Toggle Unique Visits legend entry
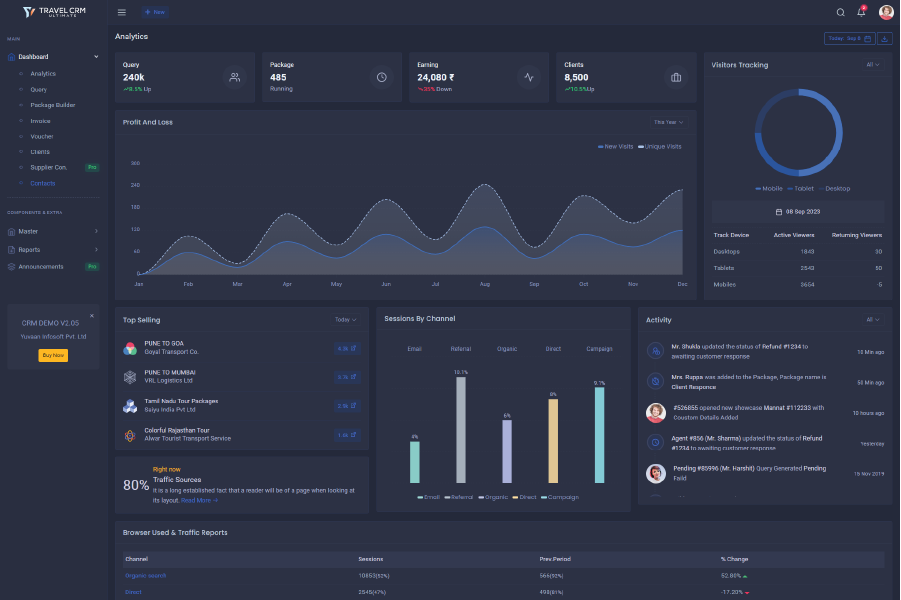 (x=661, y=146)
